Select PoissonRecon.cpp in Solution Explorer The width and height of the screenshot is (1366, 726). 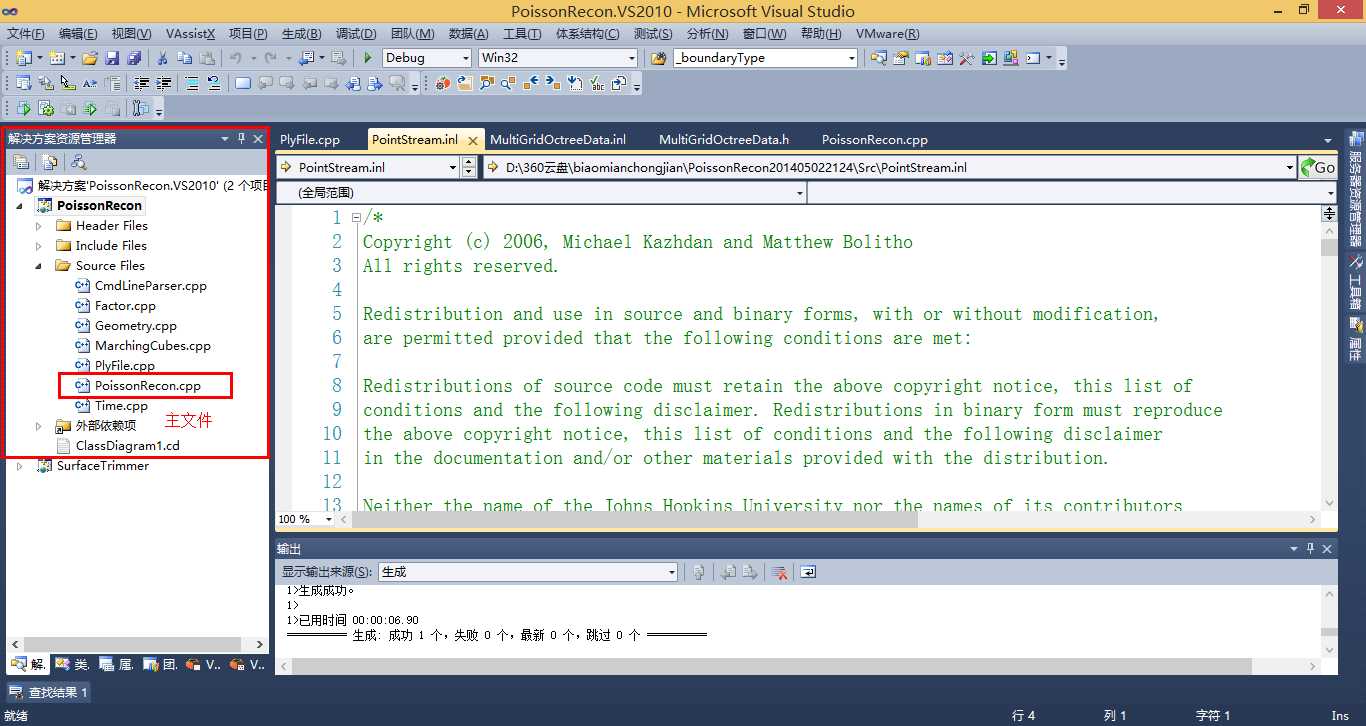pyautogui.click(x=148, y=386)
